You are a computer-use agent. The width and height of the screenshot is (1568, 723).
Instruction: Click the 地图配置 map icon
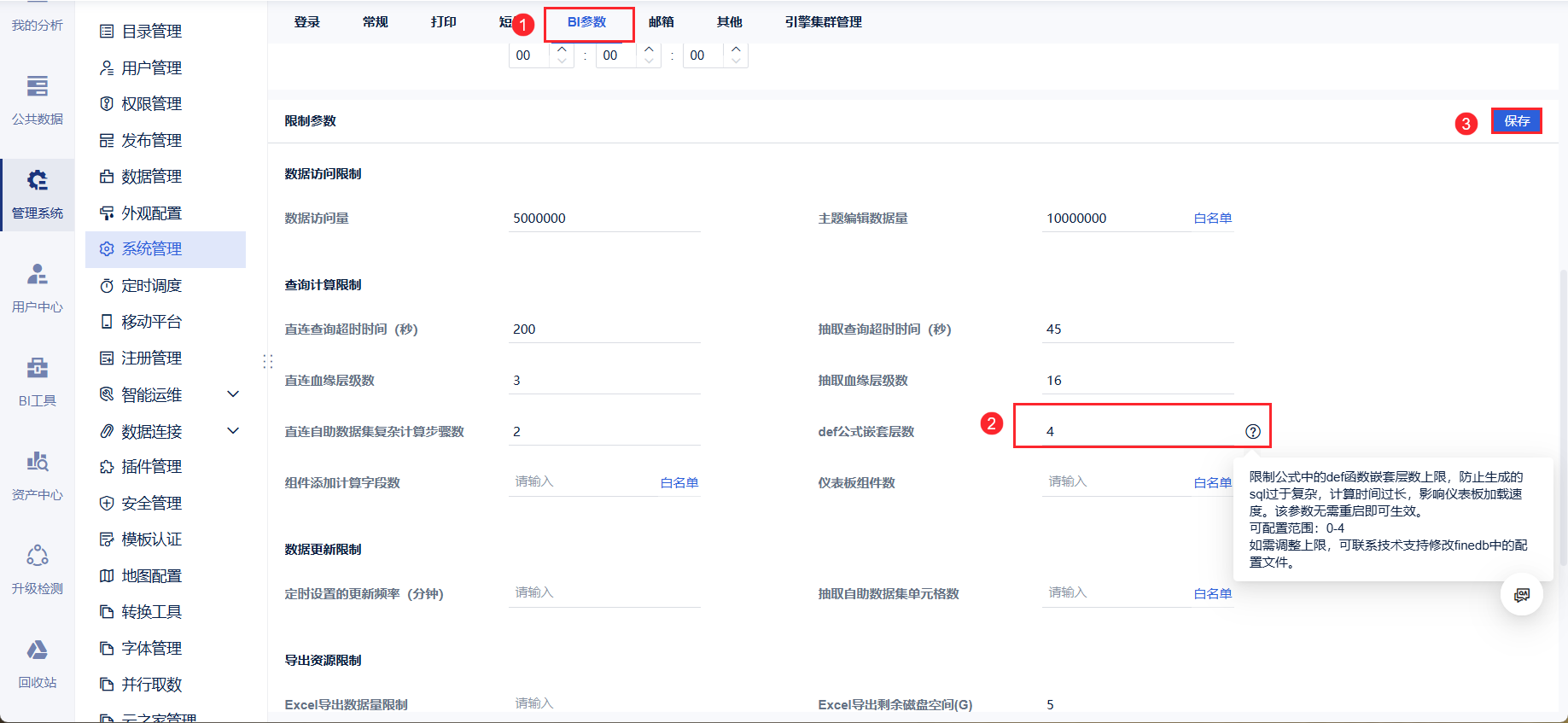pos(107,576)
